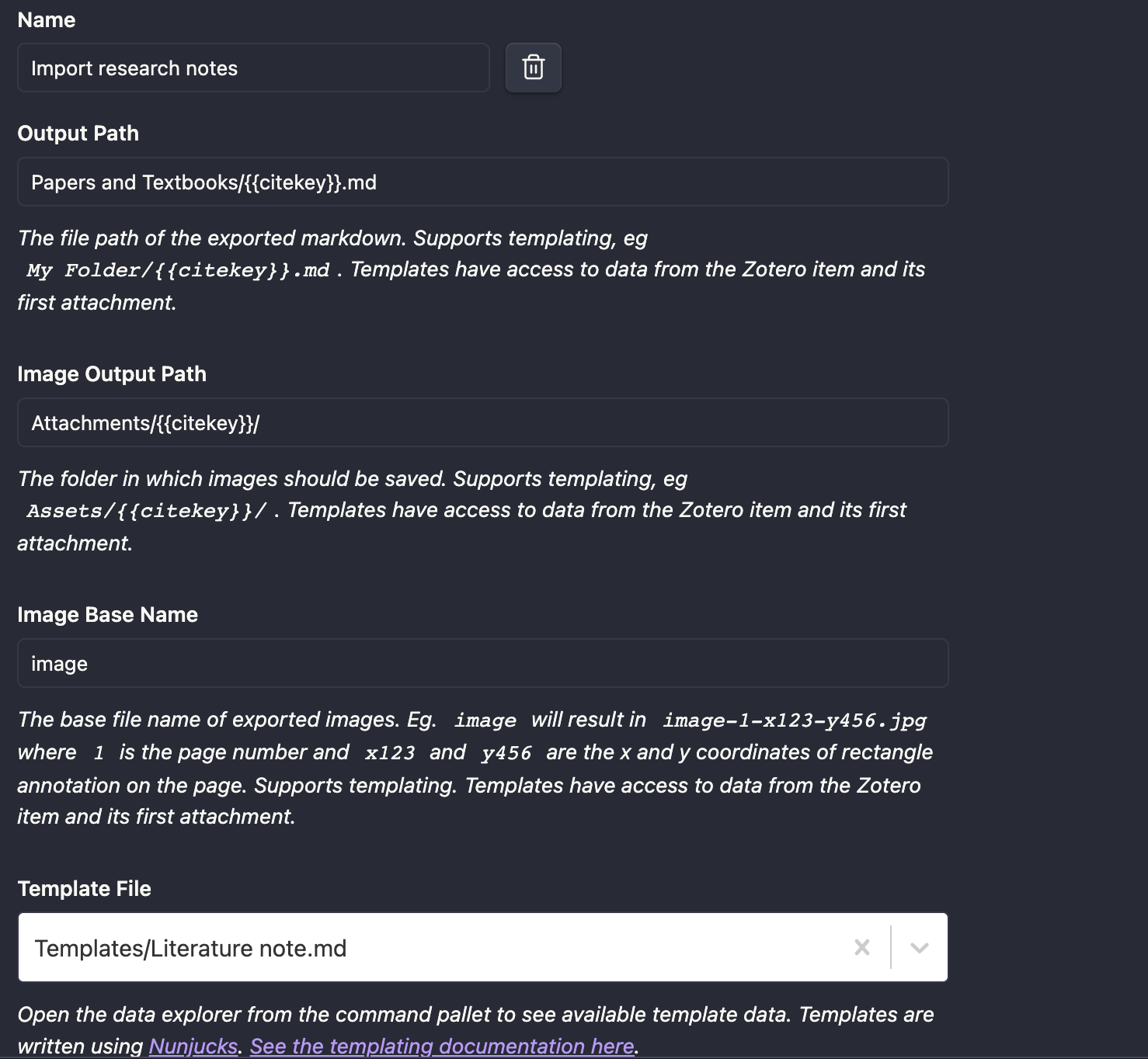The height and width of the screenshot is (1059, 1148).
Task: Delete this import format using the trash icon
Action: [533, 68]
